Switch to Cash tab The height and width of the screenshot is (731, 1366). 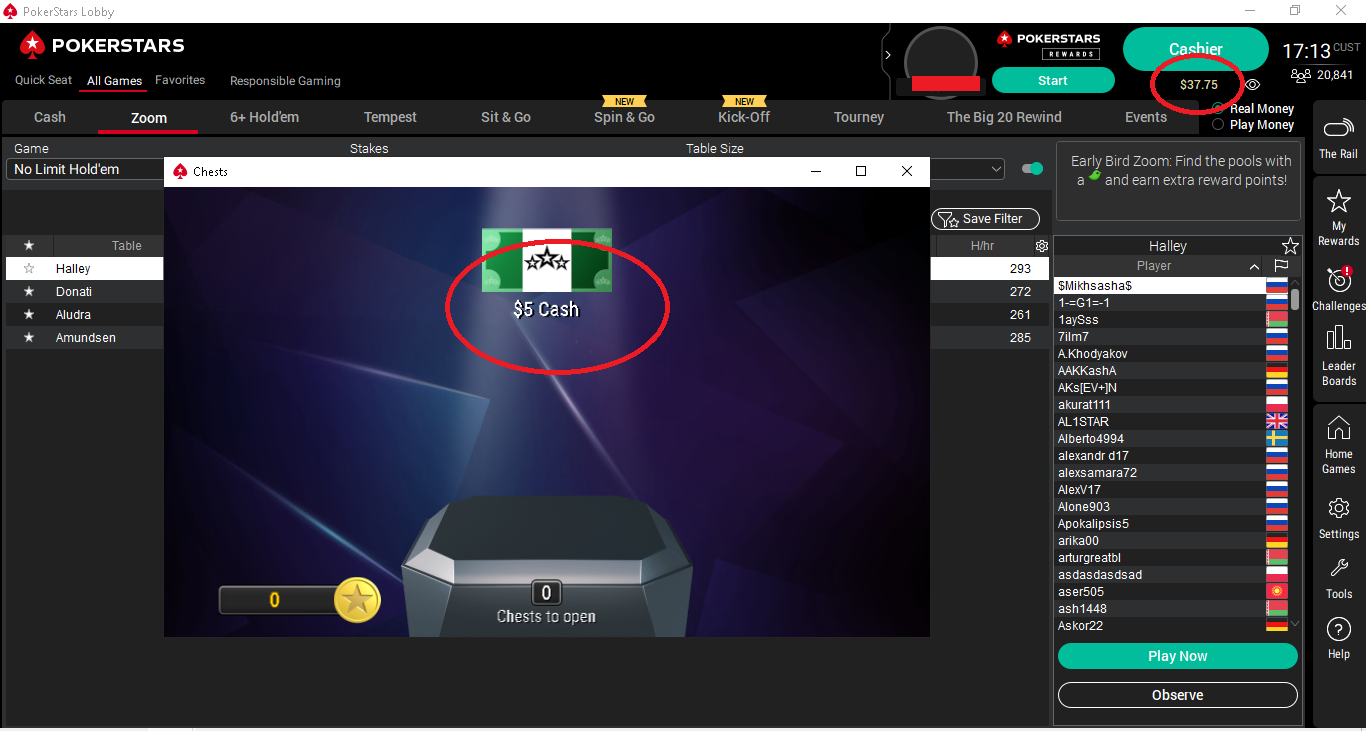click(50, 117)
